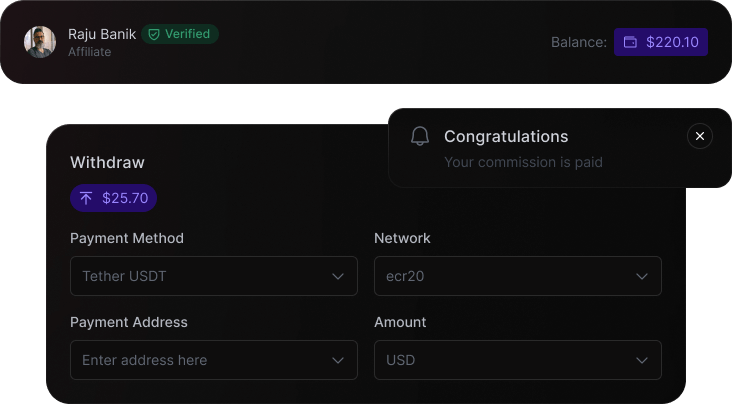The image size is (732, 404).
Task: Click the $25.70 withdraw amount badge
Action: click(x=113, y=198)
